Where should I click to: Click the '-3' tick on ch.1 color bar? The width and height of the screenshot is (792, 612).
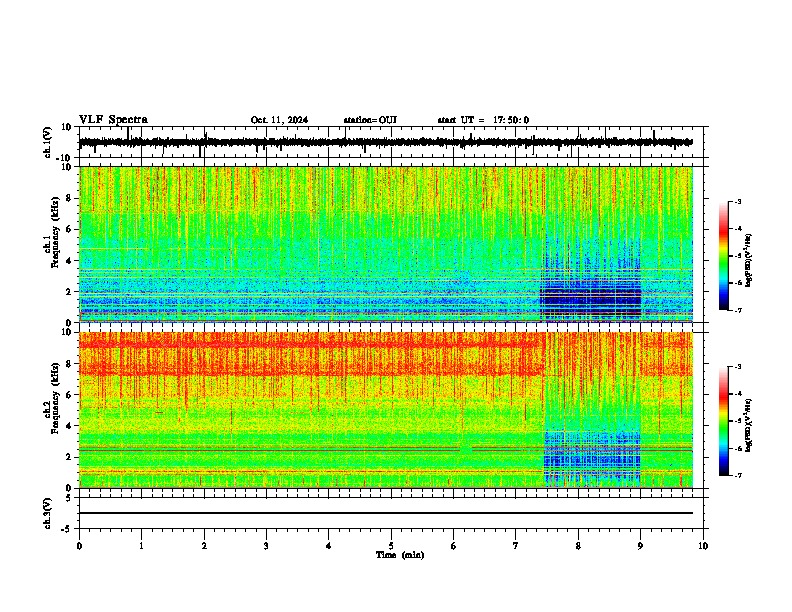737,202
